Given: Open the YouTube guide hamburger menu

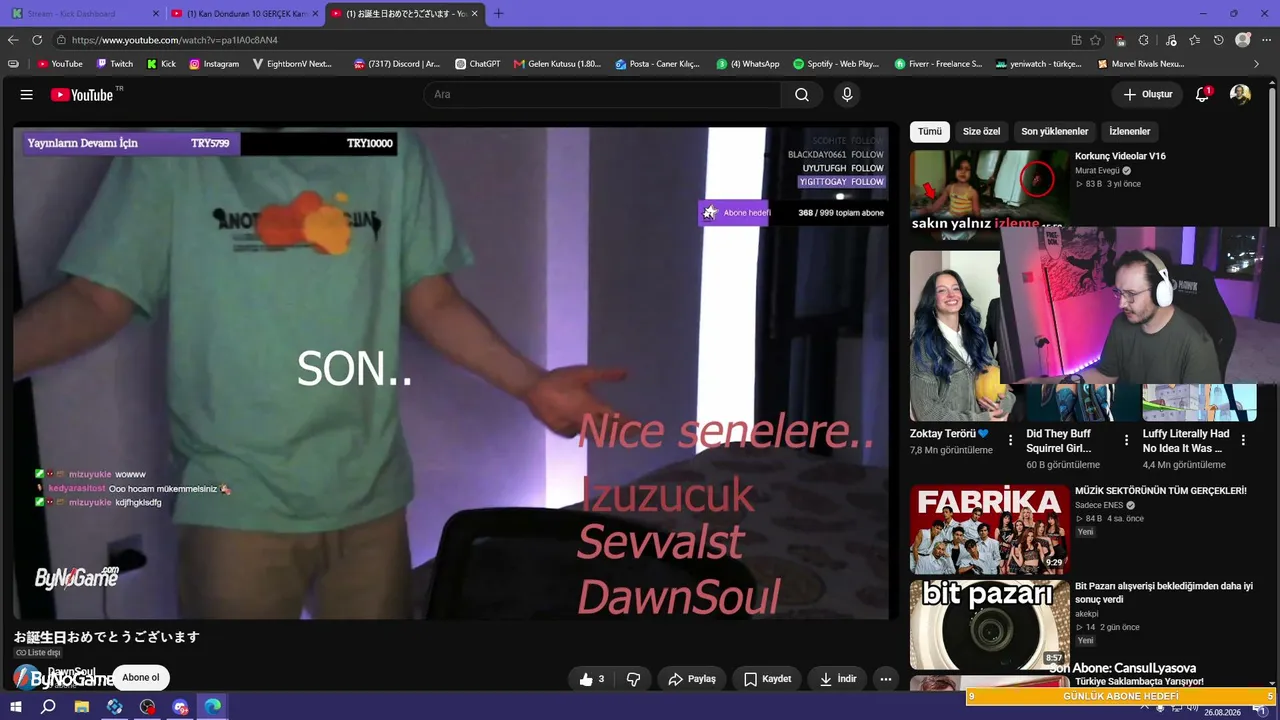Looking at the screenshot, I should pyautogui.click(x=27, y=94).
